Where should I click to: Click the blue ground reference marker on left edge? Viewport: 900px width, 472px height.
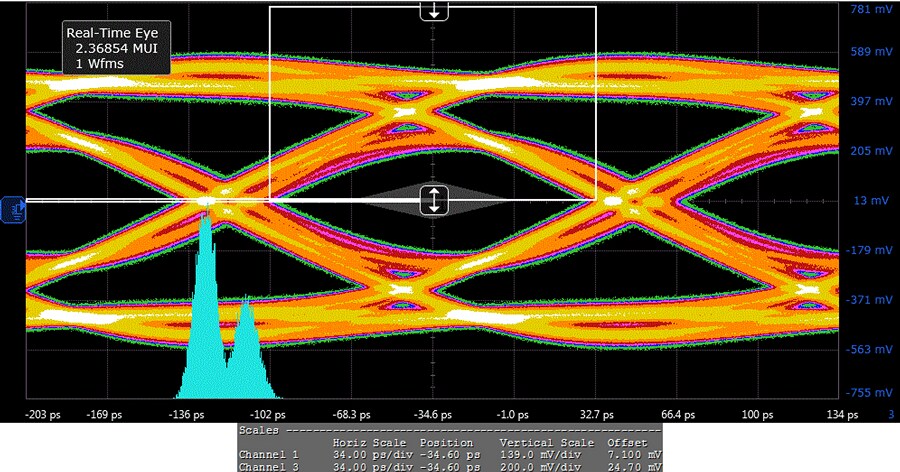click(x=14, y=209)
